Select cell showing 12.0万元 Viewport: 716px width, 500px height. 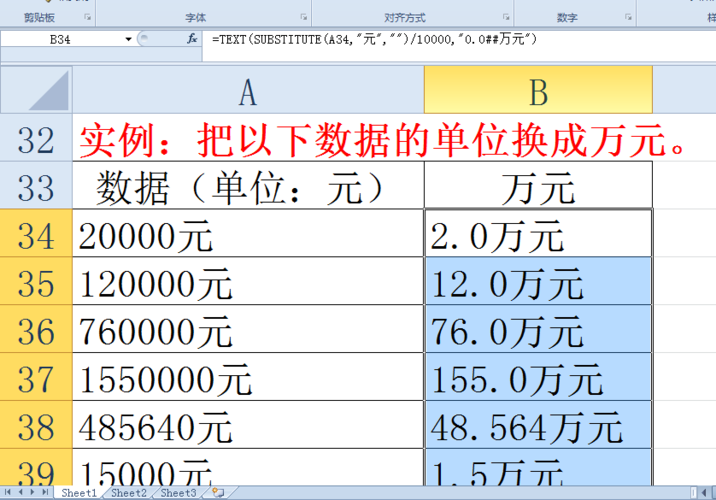coord(538,281)
